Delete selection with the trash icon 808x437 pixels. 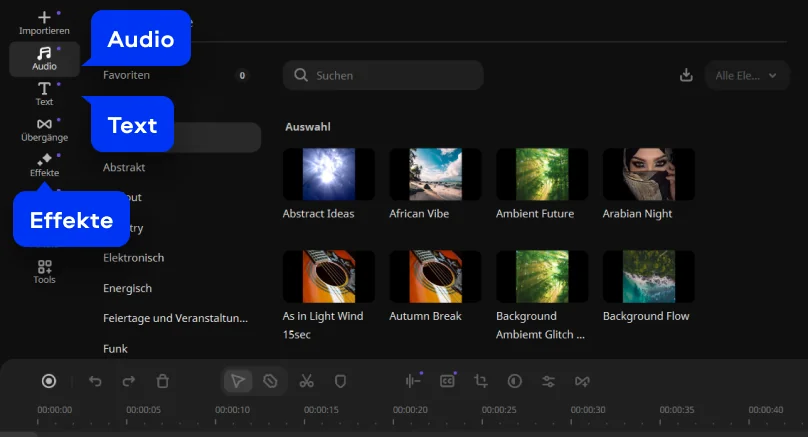pyautogui.click(x=163, y=381)
